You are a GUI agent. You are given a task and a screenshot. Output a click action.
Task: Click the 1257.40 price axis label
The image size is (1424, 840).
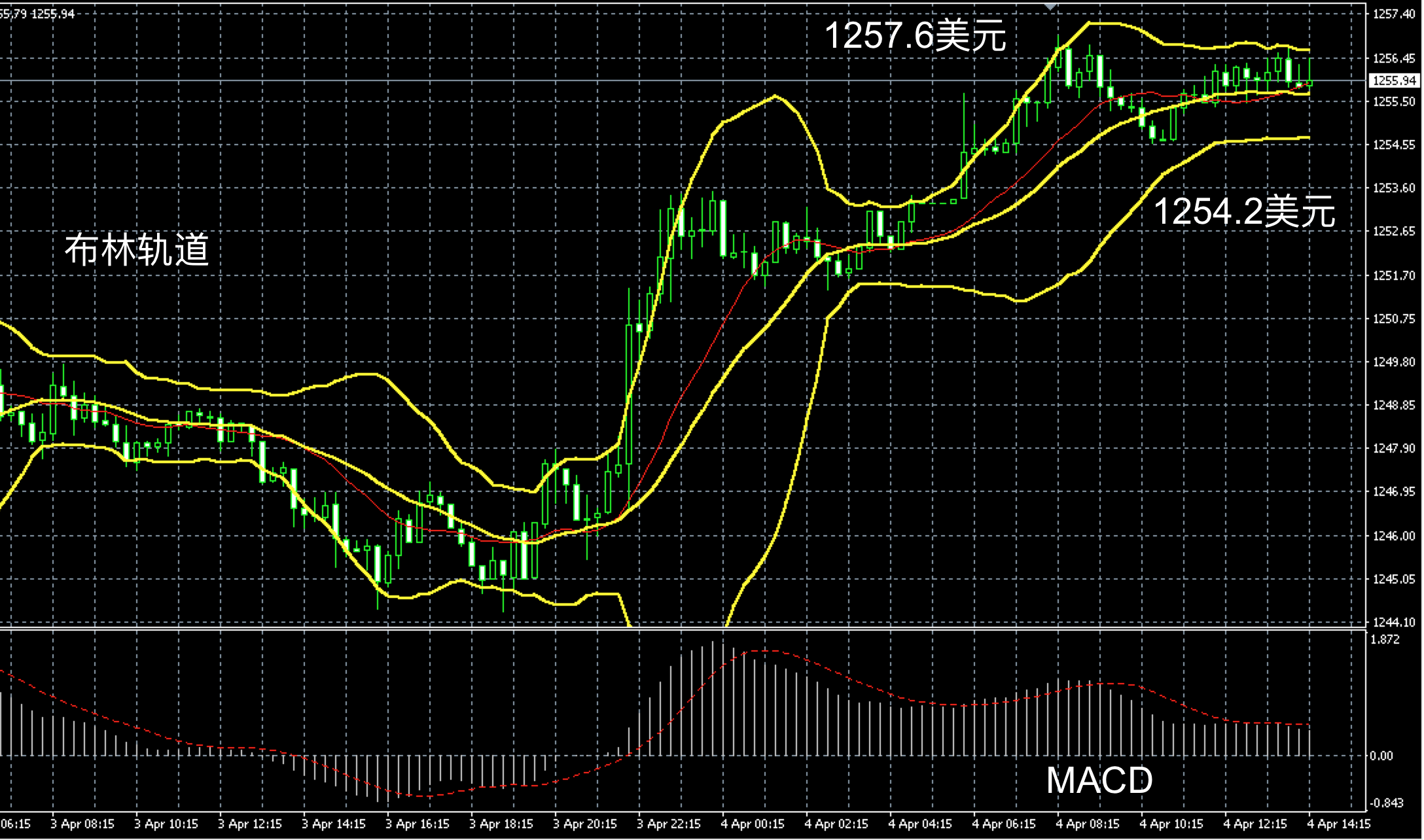[1394, 14]
